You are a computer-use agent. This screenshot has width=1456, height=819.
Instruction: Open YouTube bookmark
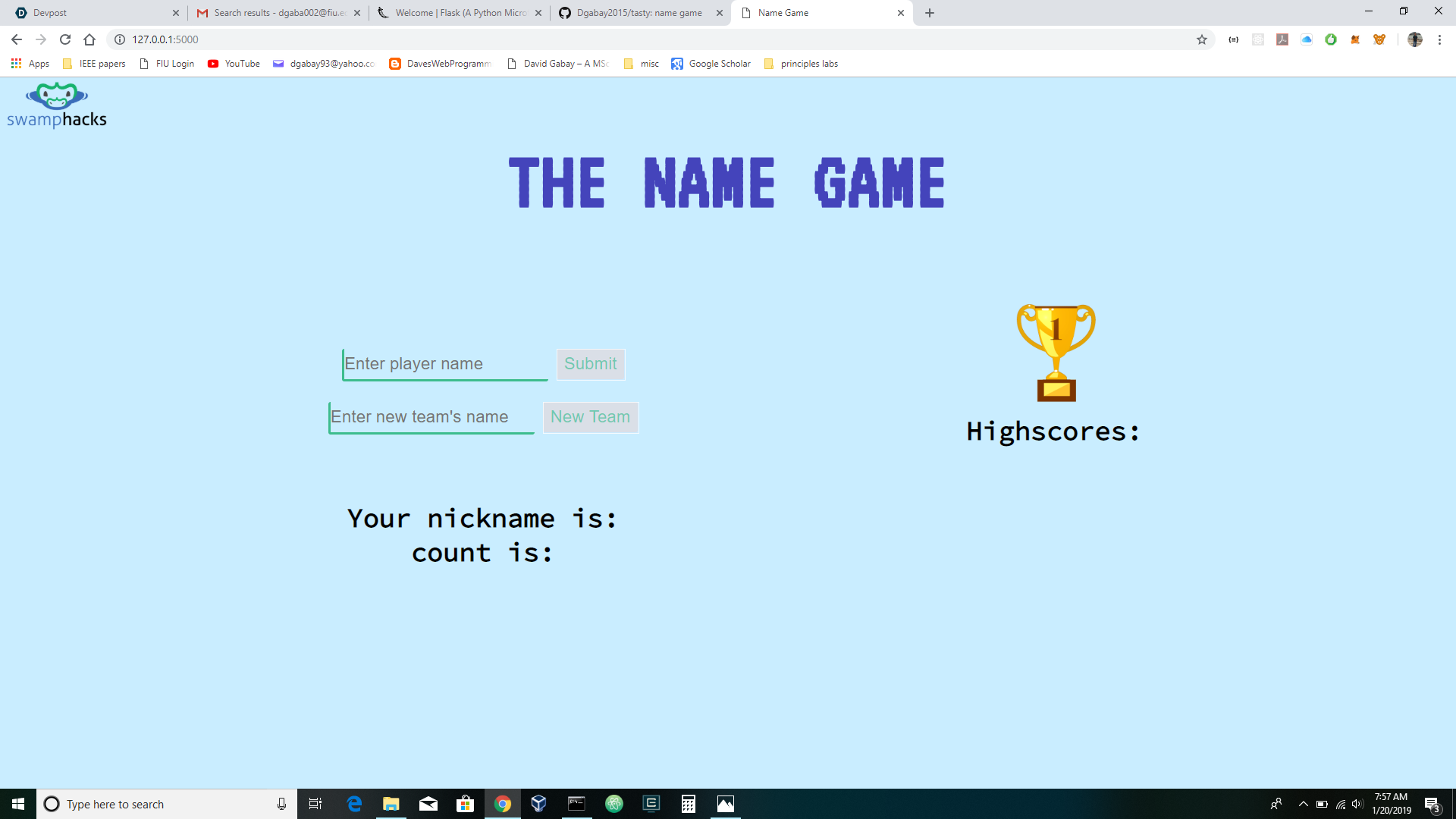[x=234, y=64]
